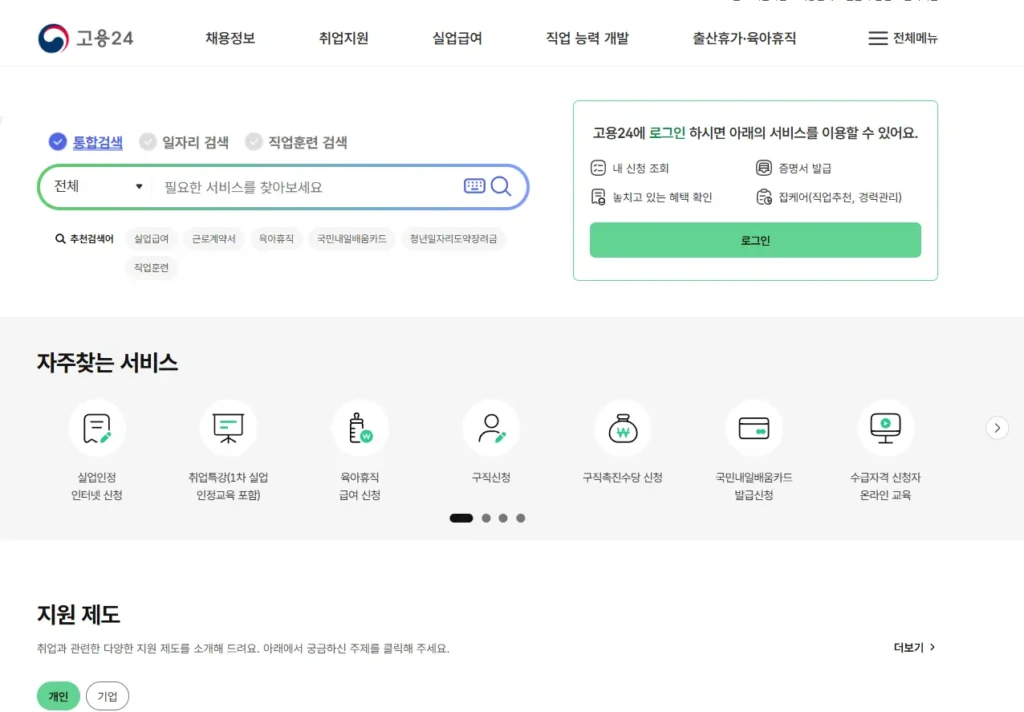Click the next carousel arrow

pyautogui.click(x=997, y=427)
